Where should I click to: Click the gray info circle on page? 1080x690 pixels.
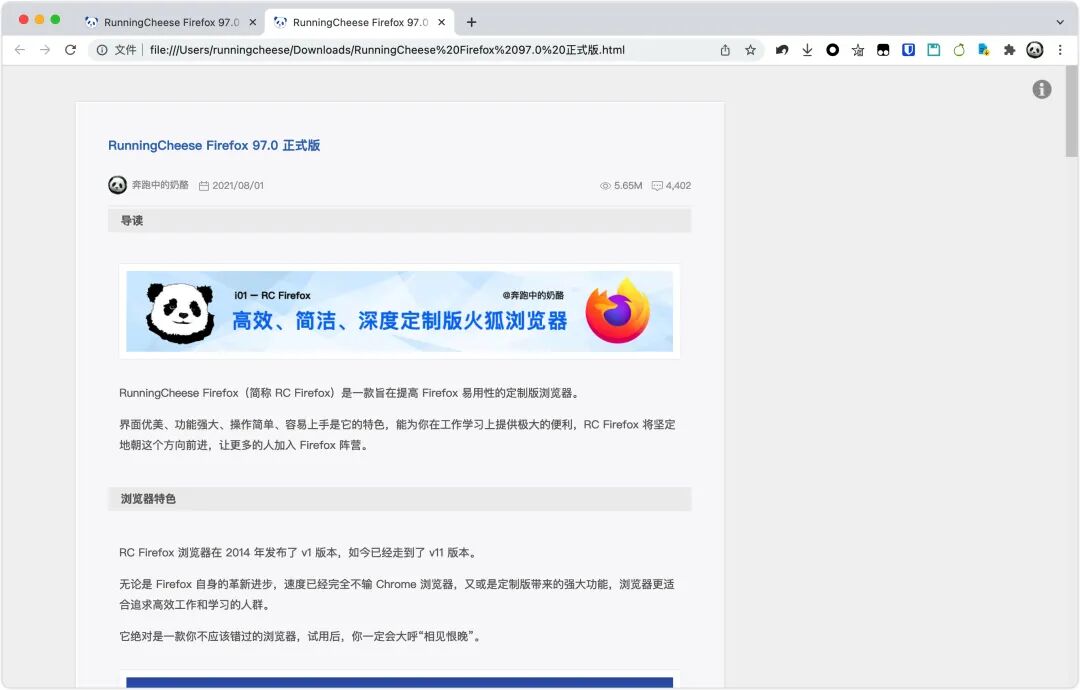click(1041, 89)
